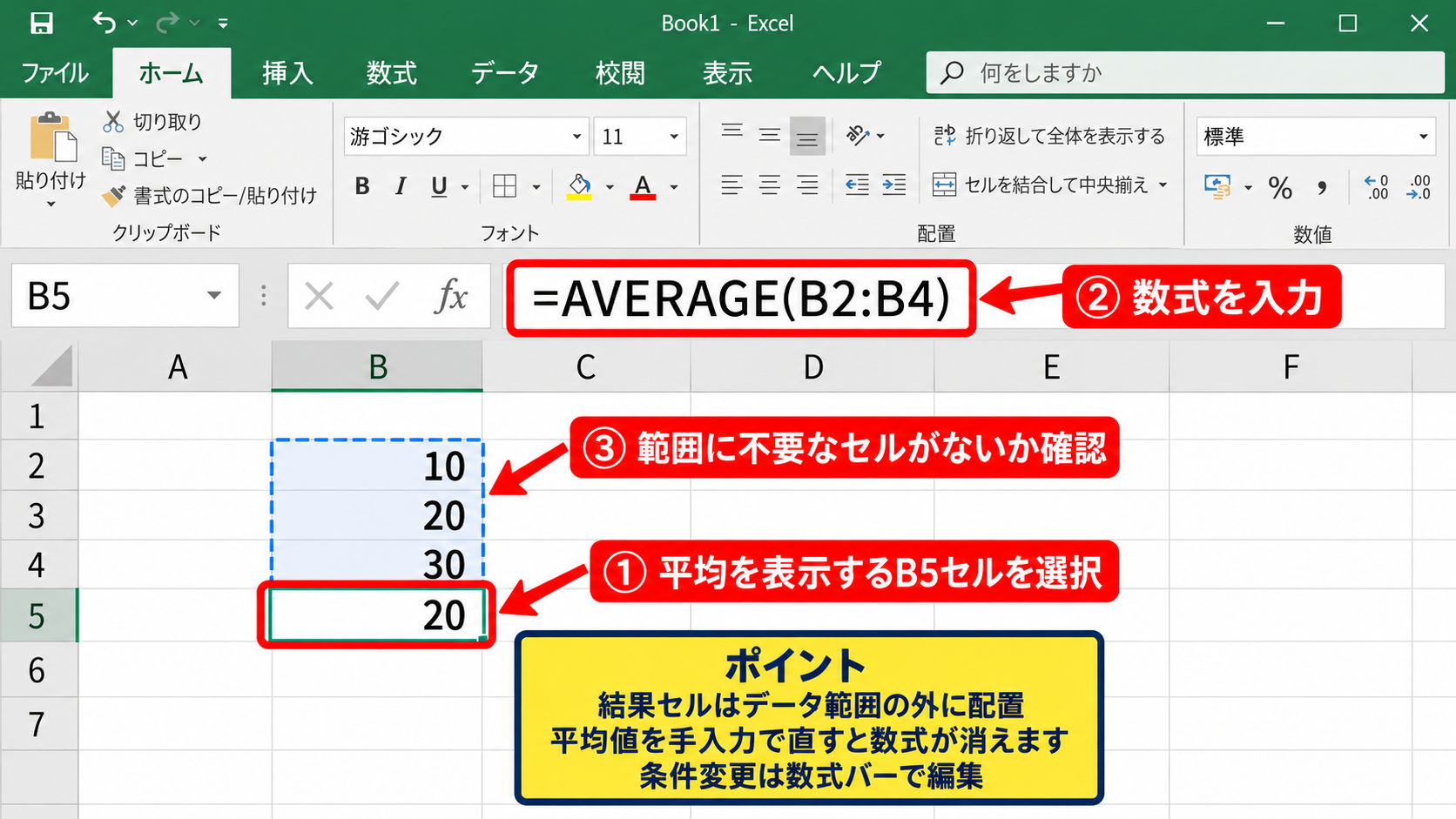Switch to the 数式 tab

tap(392, 73)
